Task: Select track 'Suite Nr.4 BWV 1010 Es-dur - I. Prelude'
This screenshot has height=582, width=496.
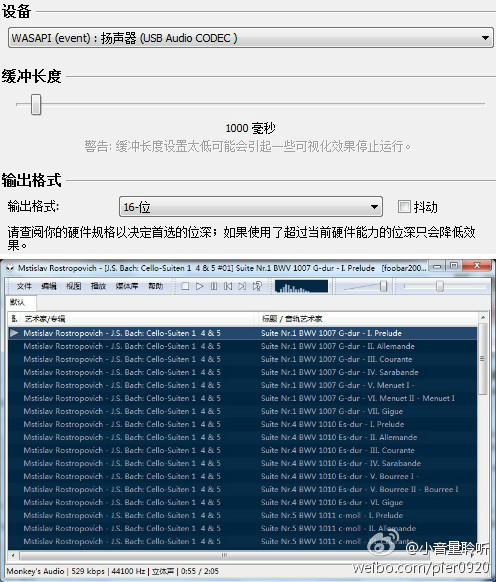Action: click(243, 424)
